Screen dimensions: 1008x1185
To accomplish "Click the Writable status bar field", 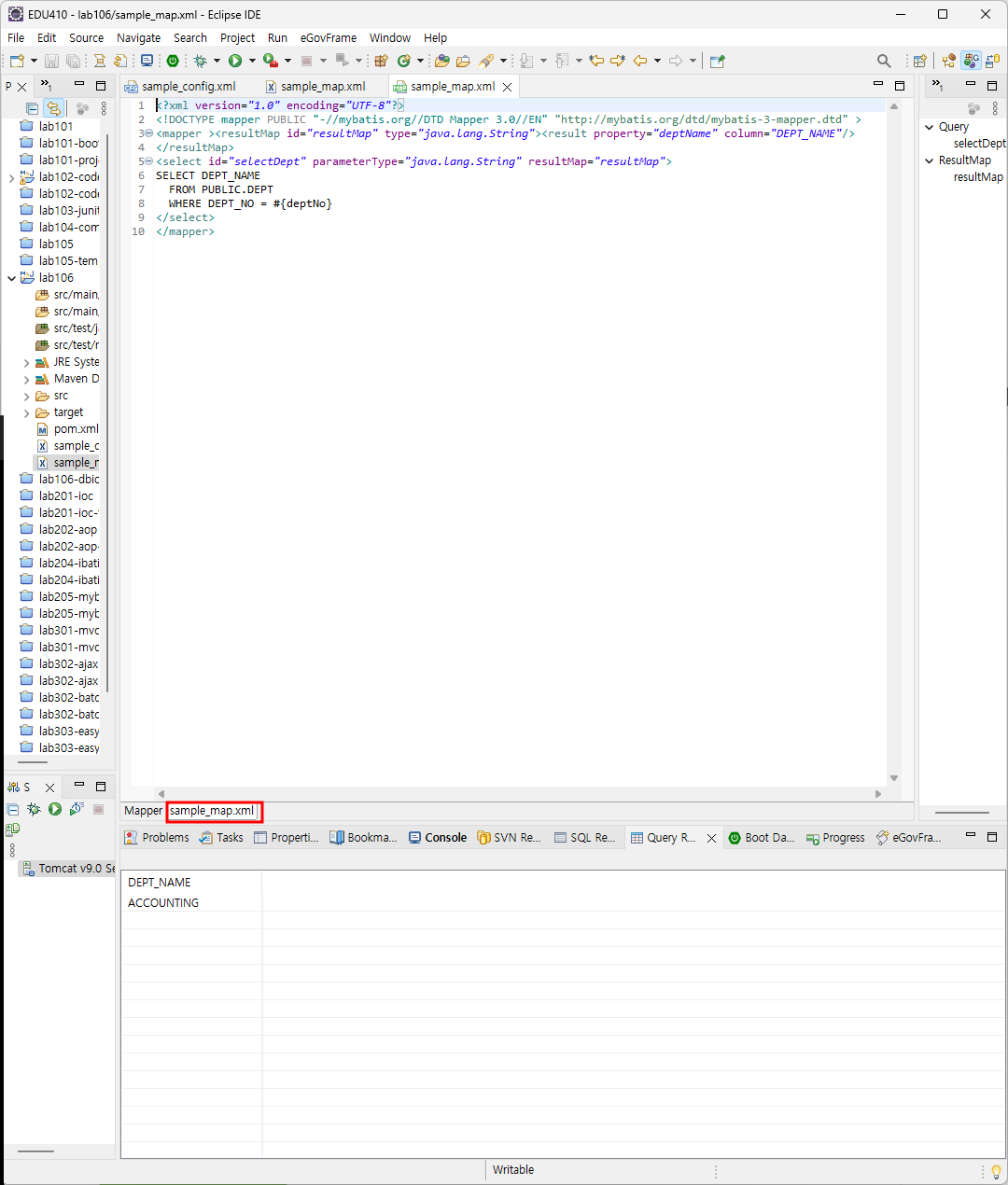I will pos(513,1170).
